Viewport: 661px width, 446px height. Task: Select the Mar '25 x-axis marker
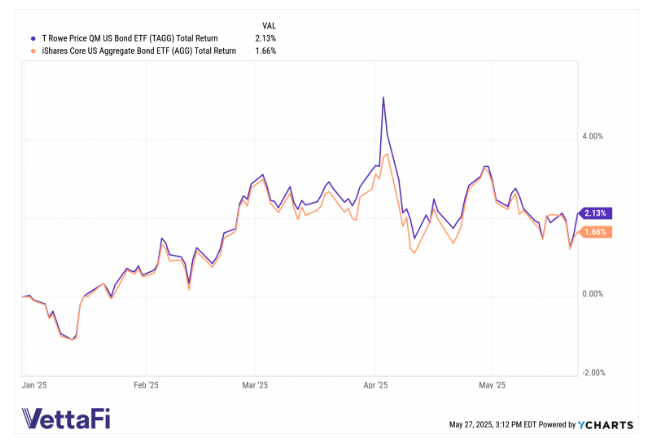coord(255,384)
